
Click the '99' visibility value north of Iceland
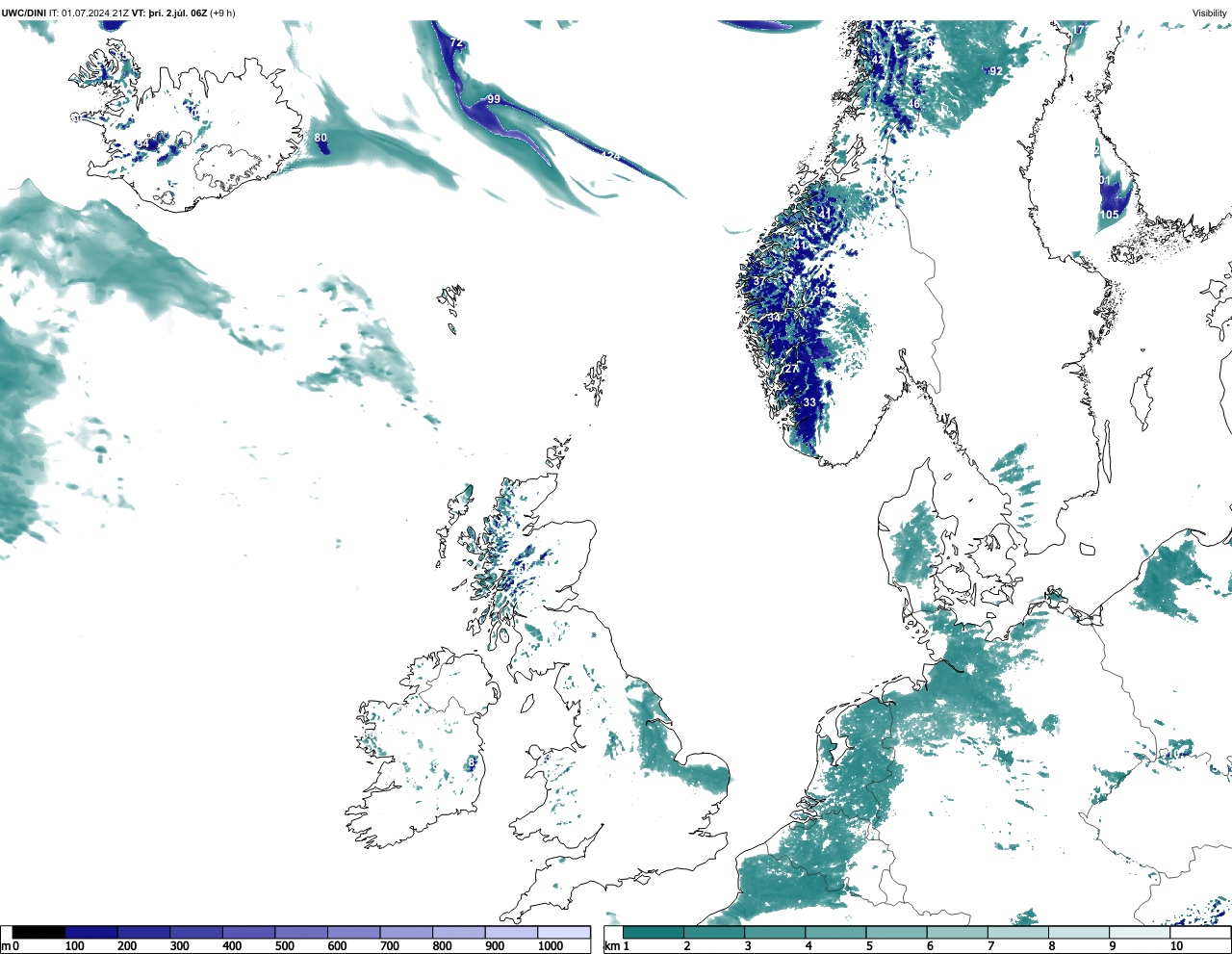coord(494,99)
